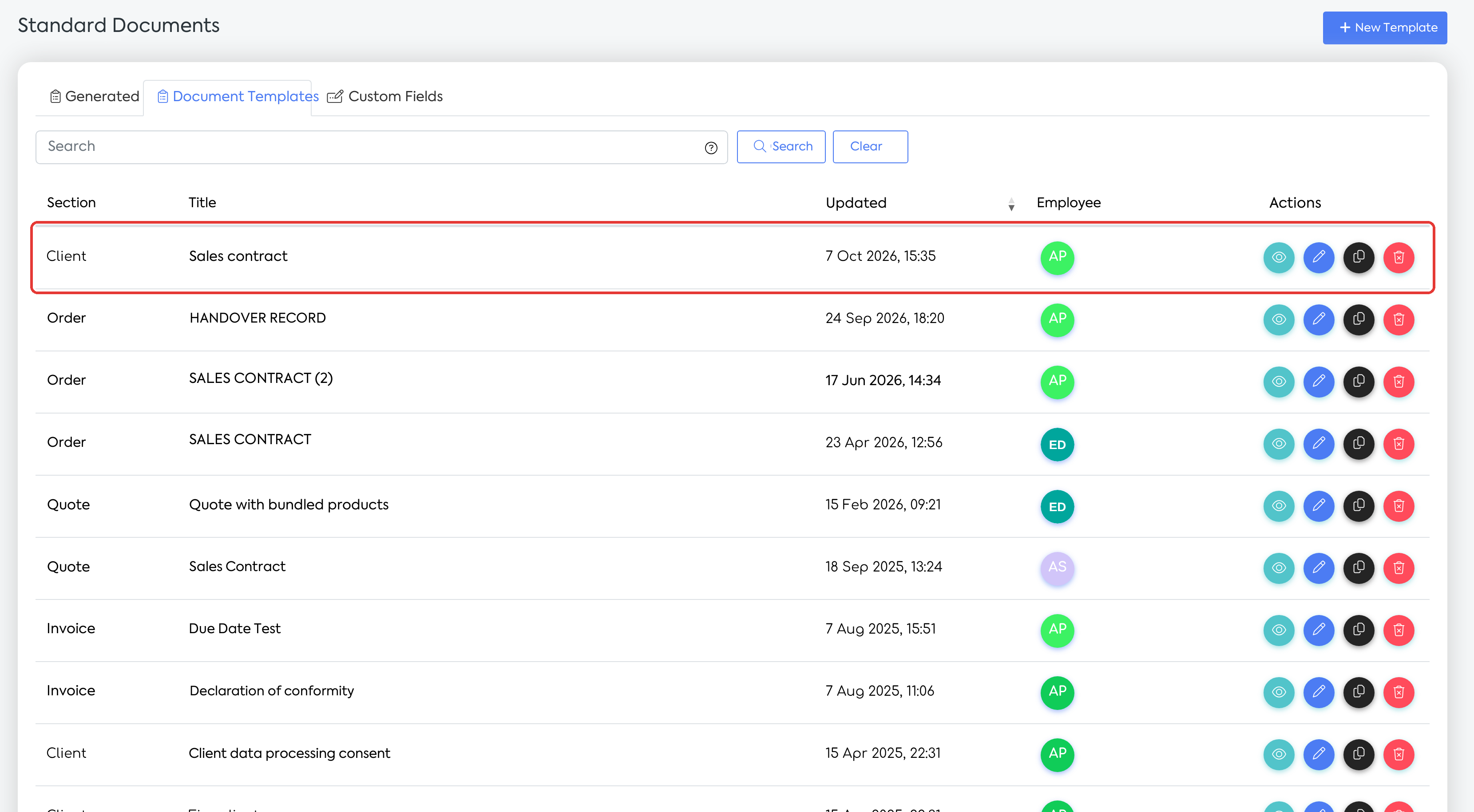The image size is (1474, 812).
Task: Delete the HANDOVER RECORD template
Action: pyautogui.click(x=1399, y=319)
